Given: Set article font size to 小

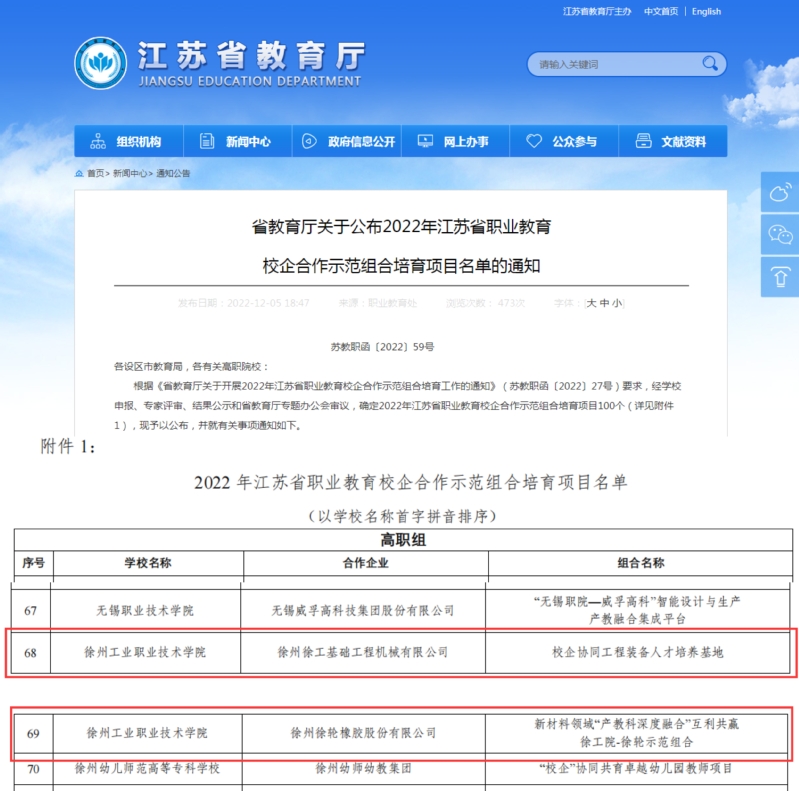Looking at the screenshot, I should coord(616,303).
